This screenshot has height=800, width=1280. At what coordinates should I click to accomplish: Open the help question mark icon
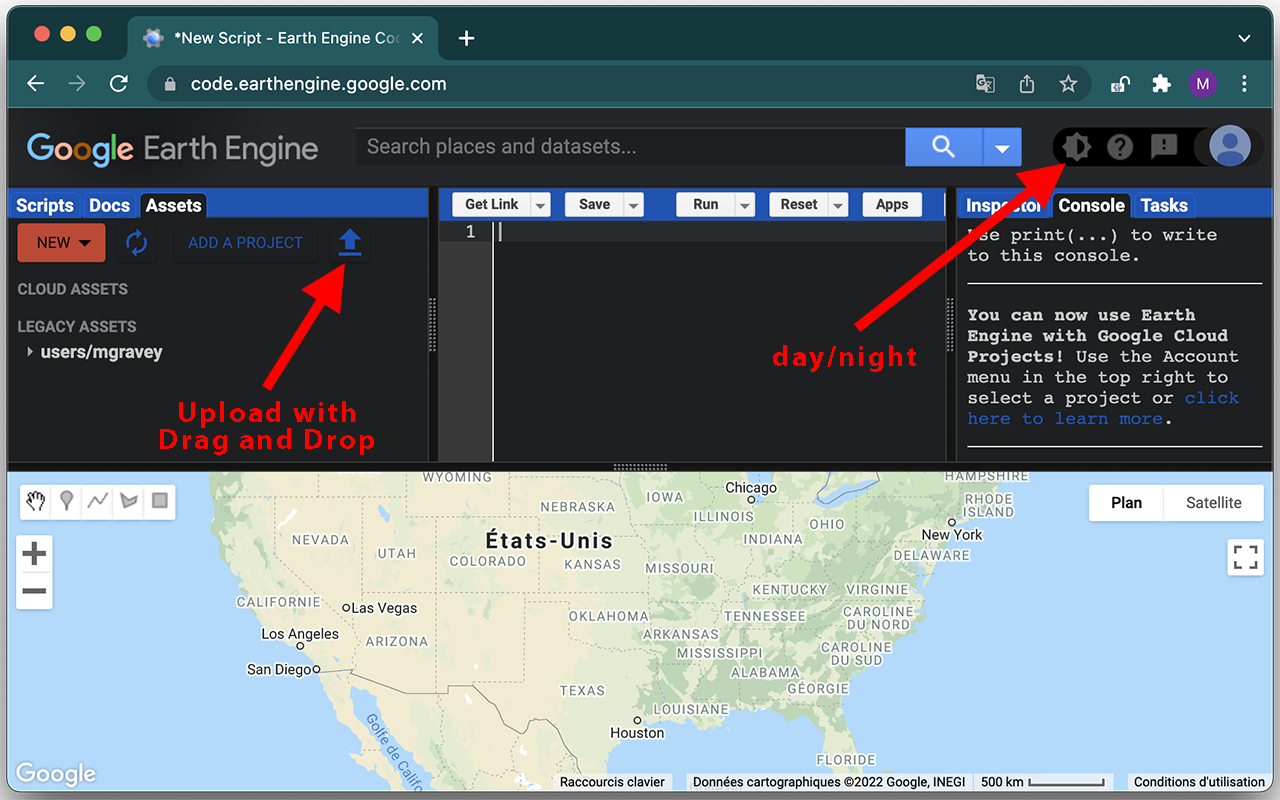(1120, 147)
